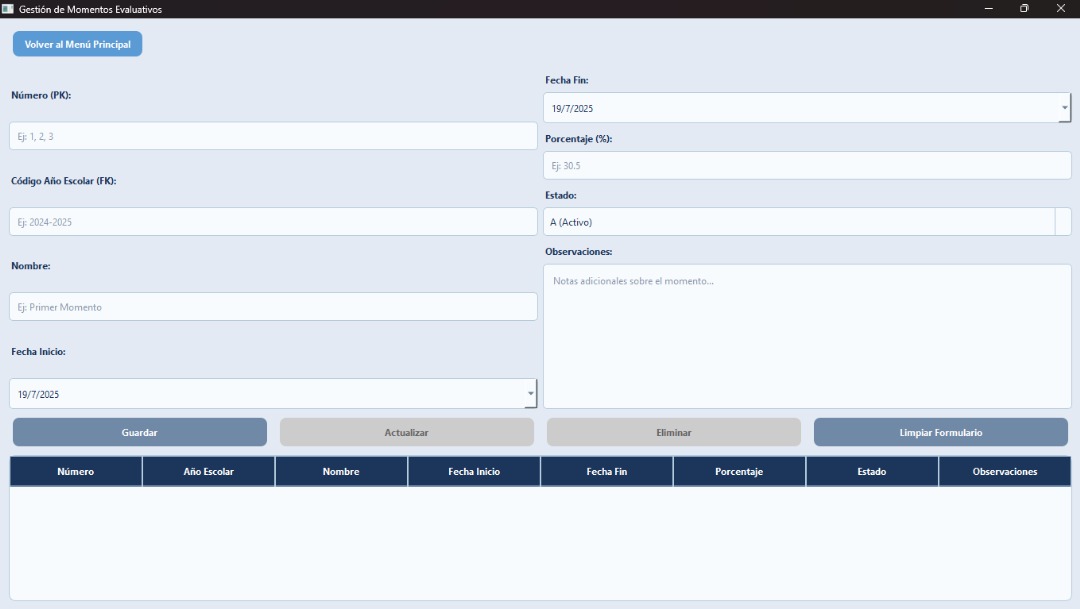The height and width of the screenshot is (609, 1080).
Task: Open the Fecha Fin date dropdown
Action: point(1064,108)
